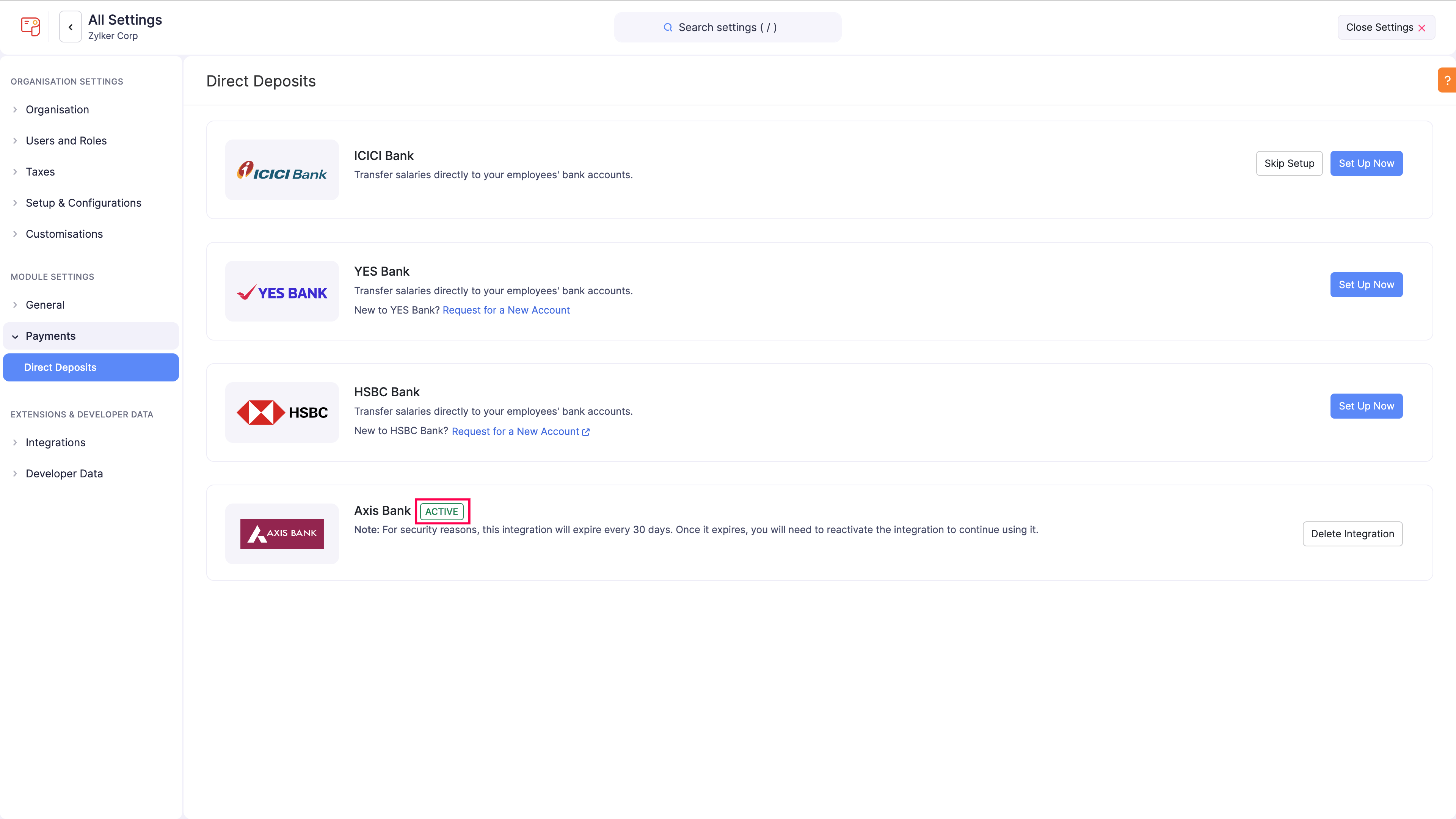Image resolution: width=1456 pixels, height=819 pixels.
Task: Open Organisation settings
Action: coord(57,110)
